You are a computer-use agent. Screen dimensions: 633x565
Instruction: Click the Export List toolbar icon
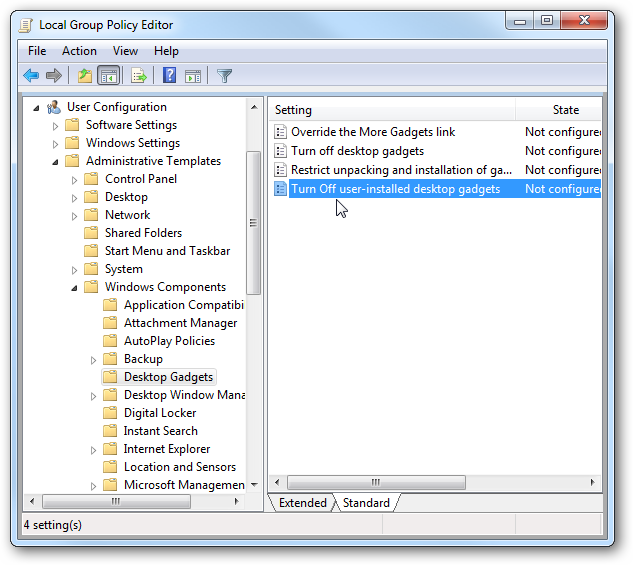pos(138,75)
